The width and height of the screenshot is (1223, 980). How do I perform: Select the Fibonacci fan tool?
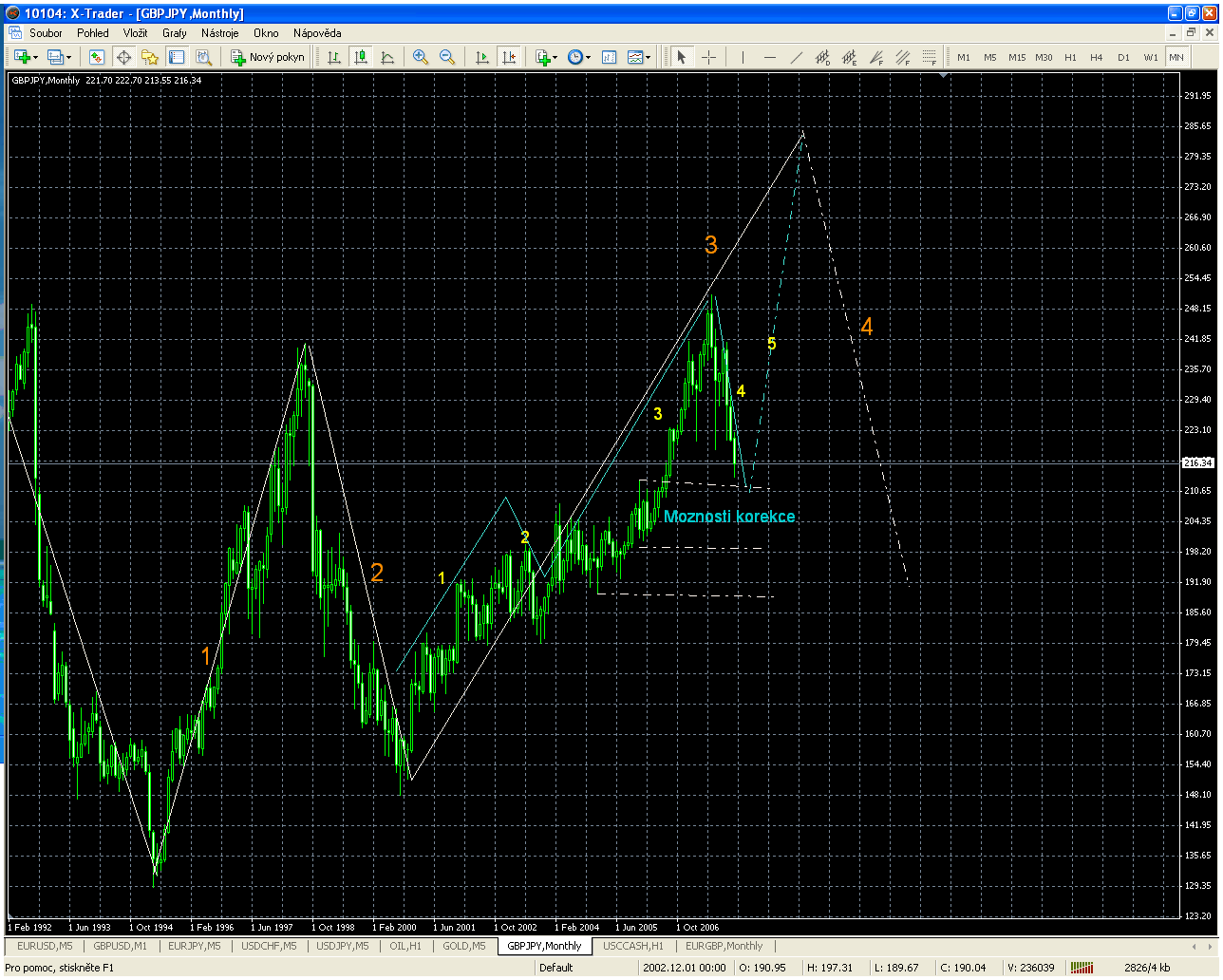[x=875, y=57]
